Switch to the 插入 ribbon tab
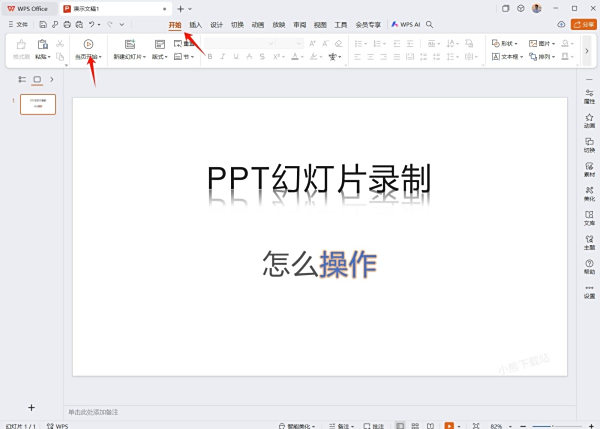The image size is (600, 429). pyautogui.click(x=195, y=25)
